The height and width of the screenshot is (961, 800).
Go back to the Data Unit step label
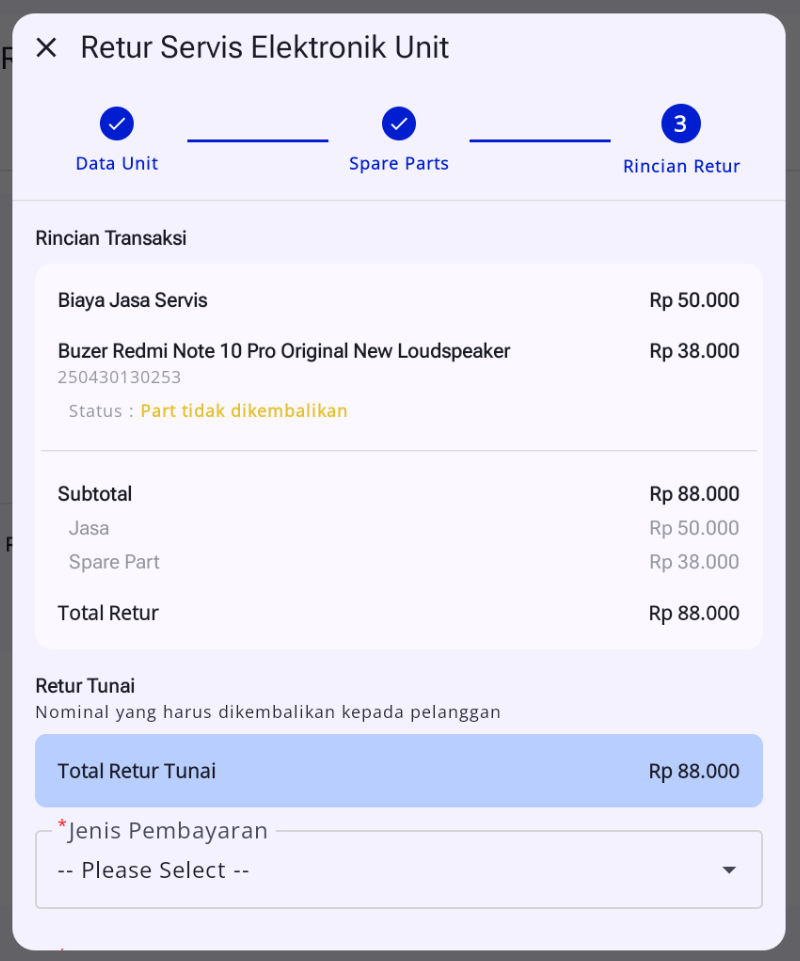pos(117,164)
